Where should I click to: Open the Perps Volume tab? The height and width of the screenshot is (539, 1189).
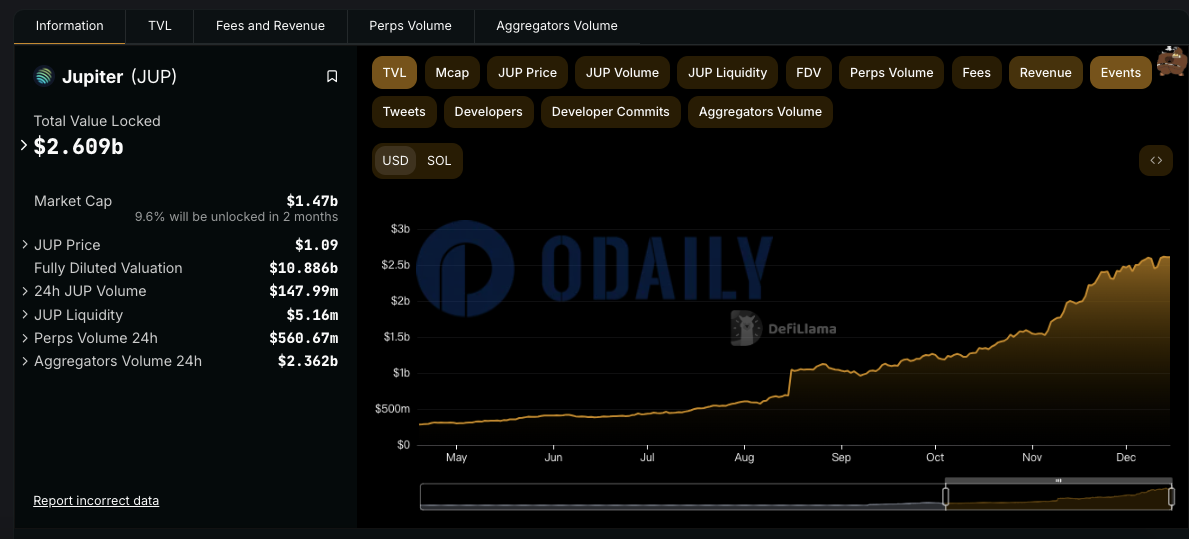pyautogui.click(x=410, y=26)
